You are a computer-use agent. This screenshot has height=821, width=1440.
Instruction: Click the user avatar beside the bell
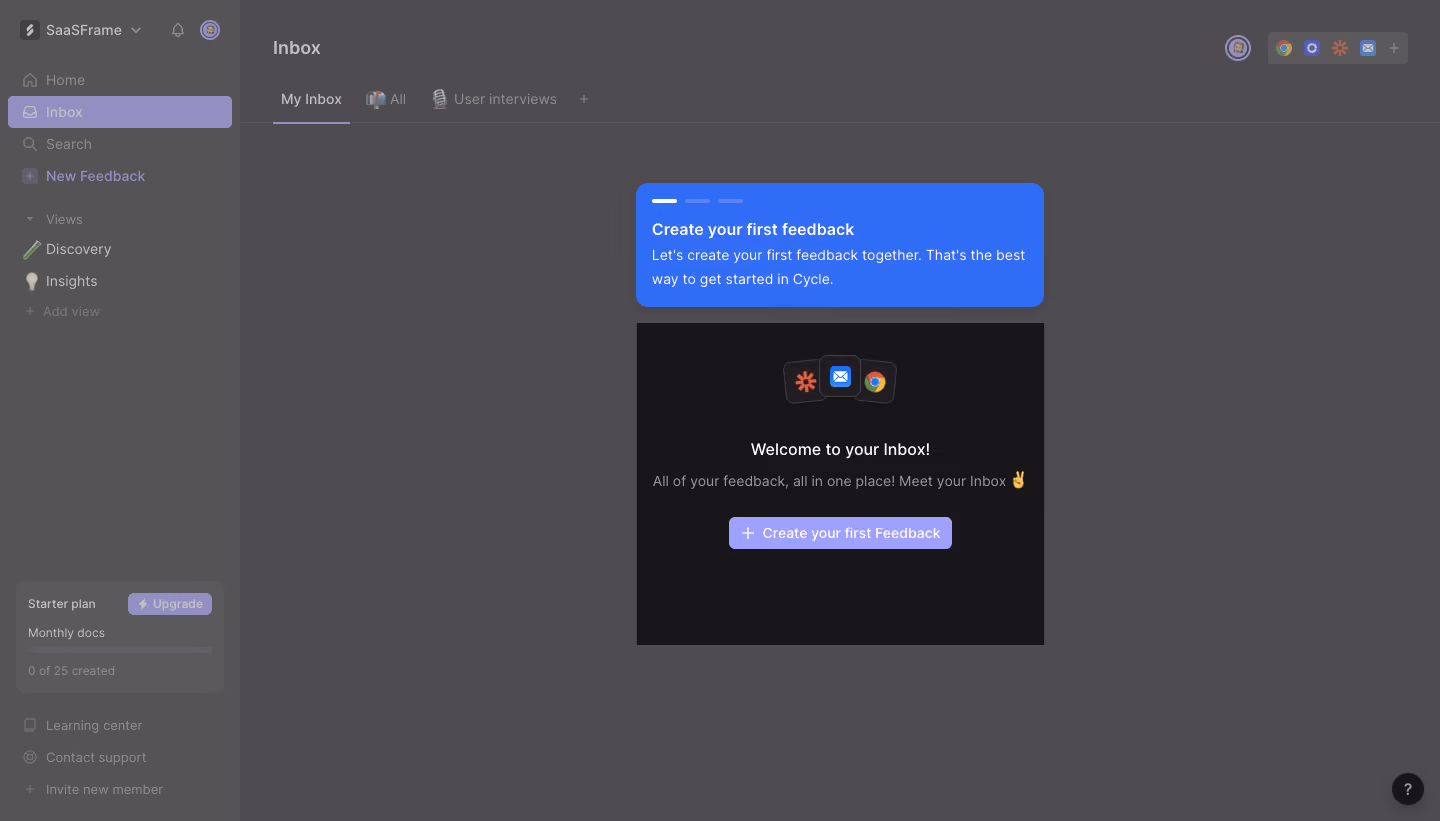pos(210,30)
